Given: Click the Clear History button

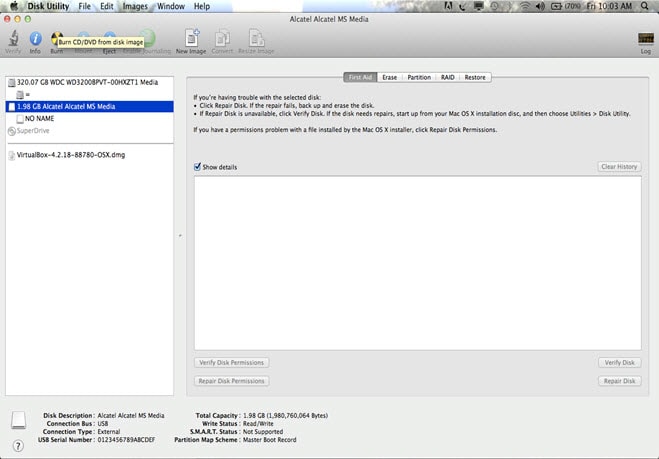Looking at the screenshot, I should point(619,166).
